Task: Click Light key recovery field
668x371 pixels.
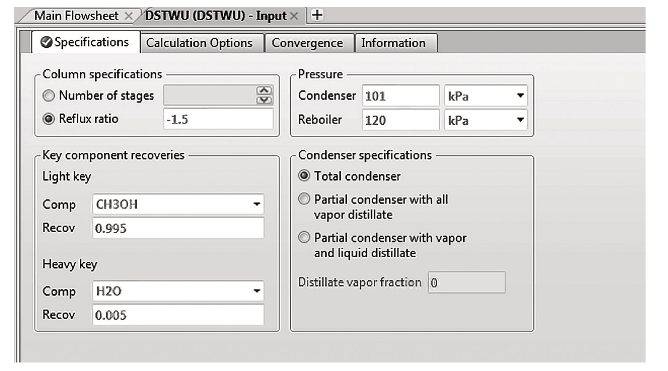Action: (x=178, y=228)
